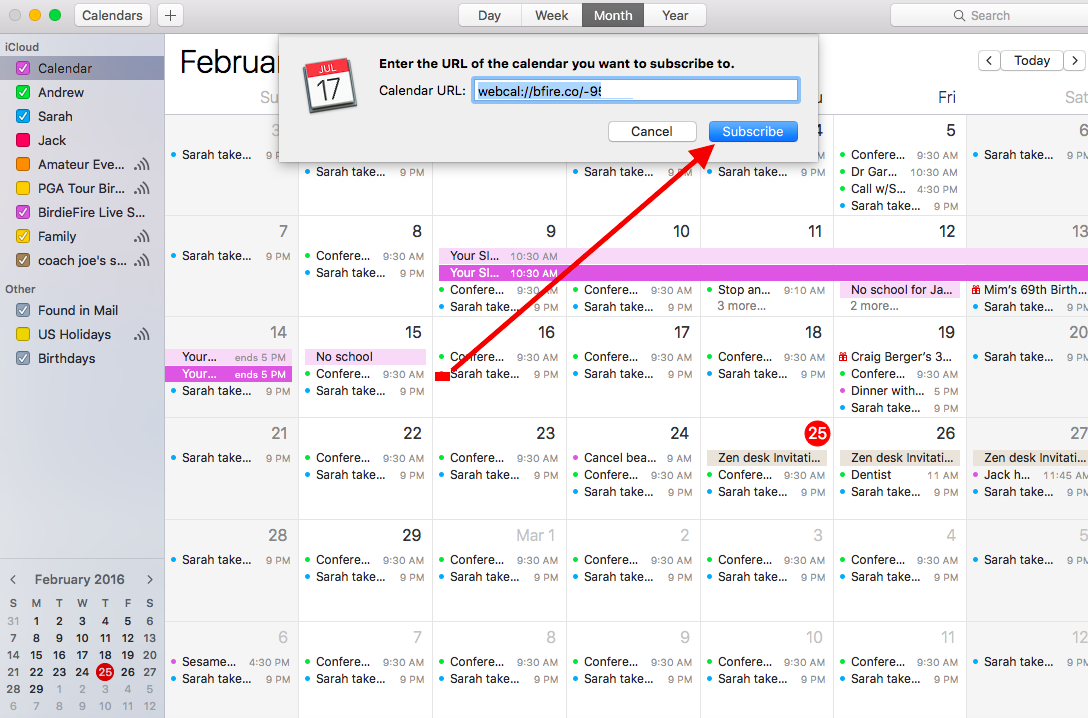Cancel the calendar subscription dialog

tap(652, 131)
